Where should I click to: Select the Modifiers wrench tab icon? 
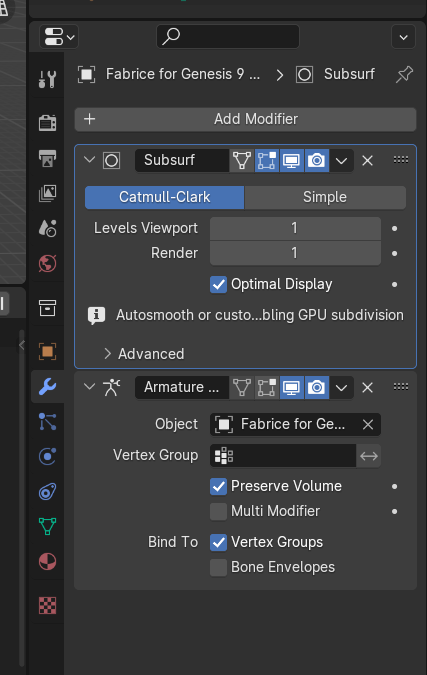click(47, 387)
